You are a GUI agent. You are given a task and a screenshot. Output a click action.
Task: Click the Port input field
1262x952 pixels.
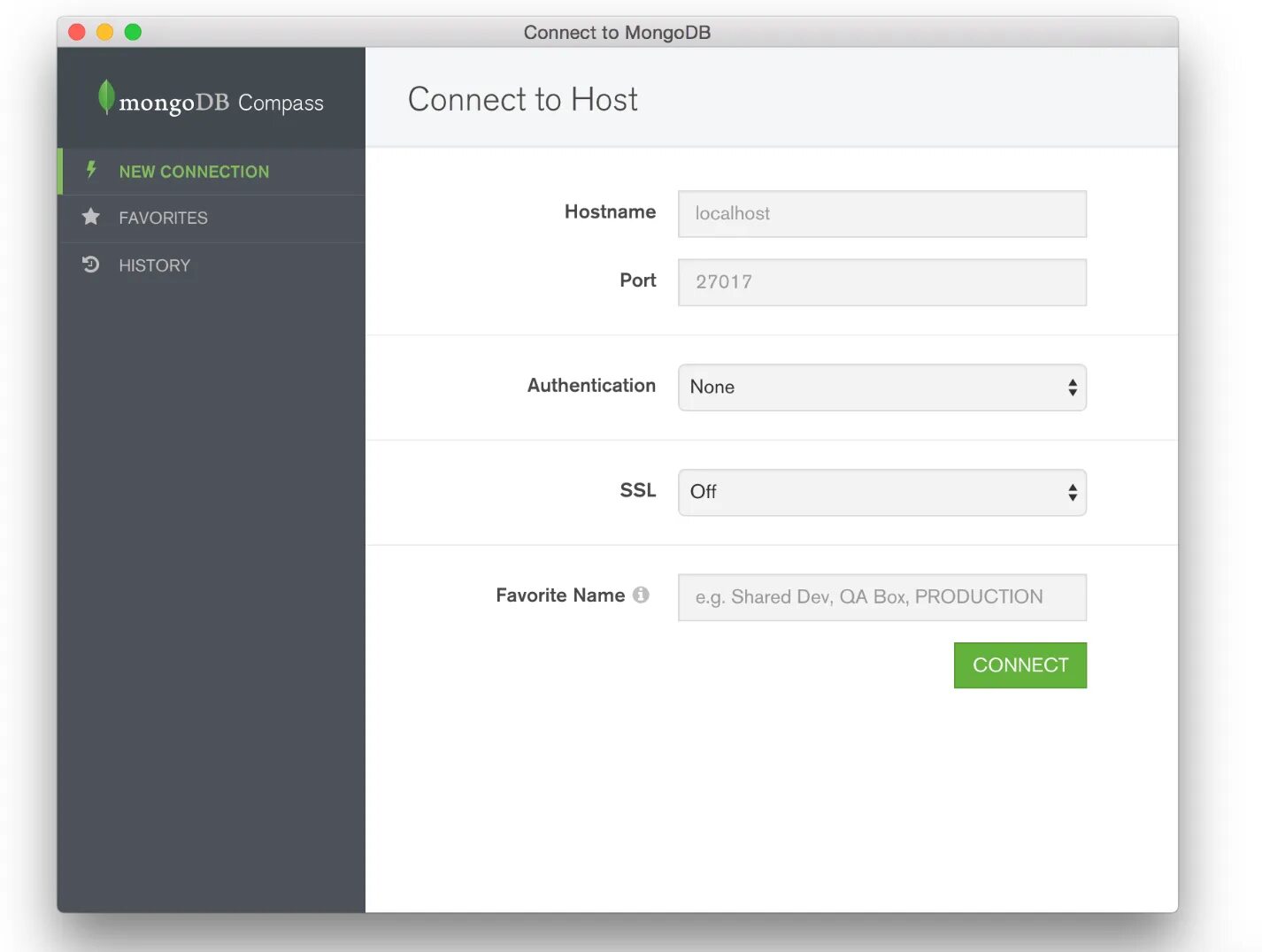(882, 282)
